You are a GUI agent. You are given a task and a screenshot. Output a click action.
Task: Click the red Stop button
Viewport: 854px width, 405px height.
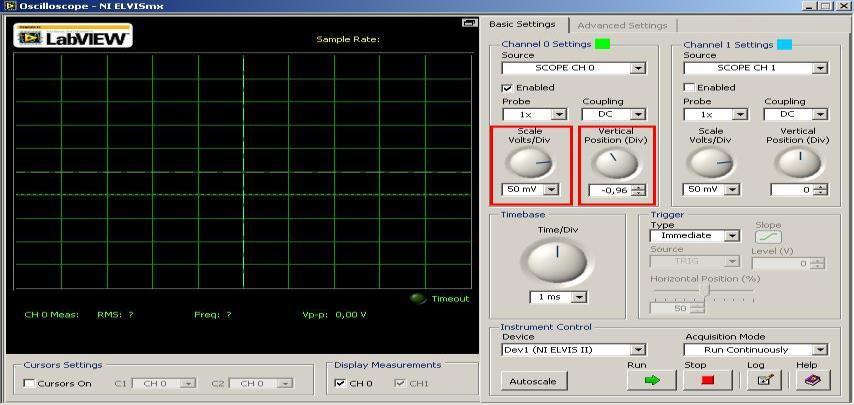(707, 380)
